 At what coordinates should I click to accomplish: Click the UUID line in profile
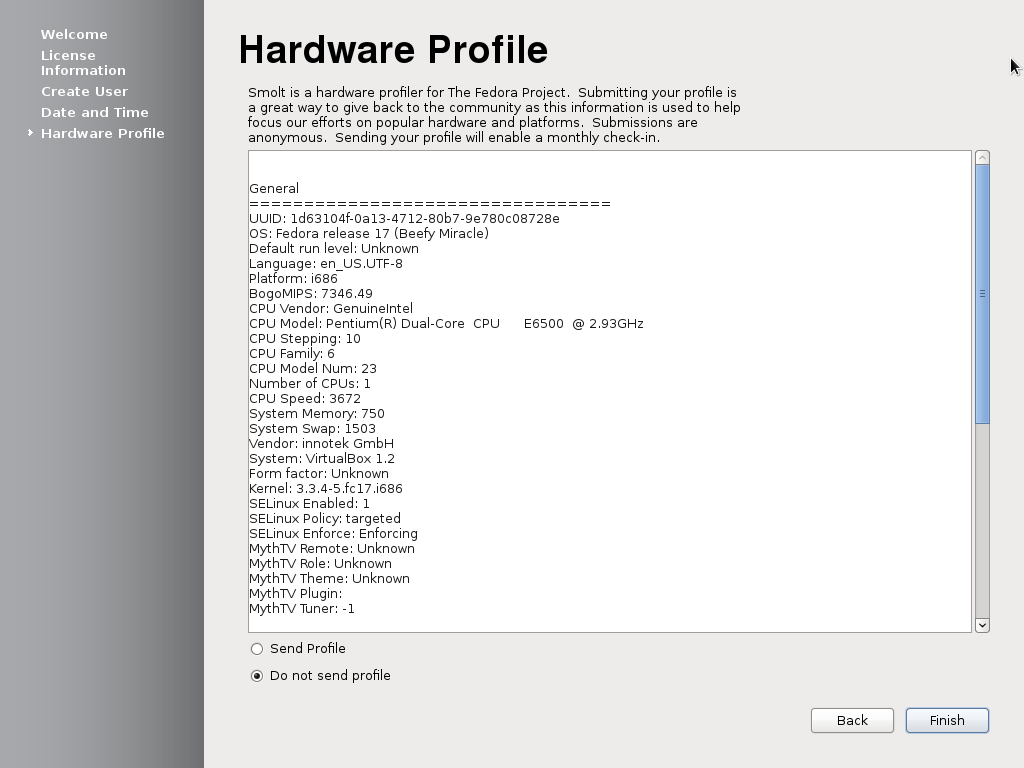pos(404,219)
